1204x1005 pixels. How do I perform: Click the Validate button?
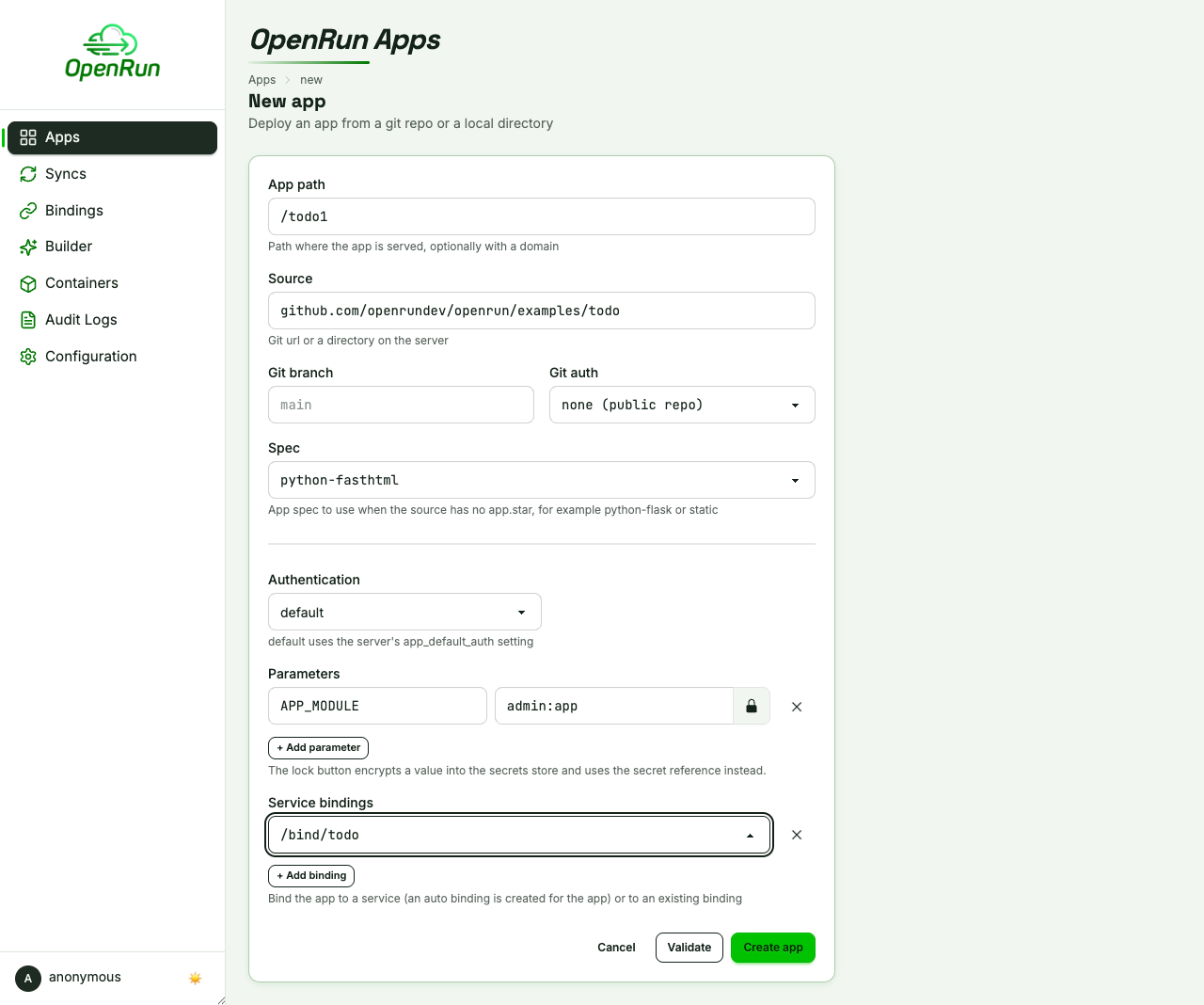coord(689,948)
